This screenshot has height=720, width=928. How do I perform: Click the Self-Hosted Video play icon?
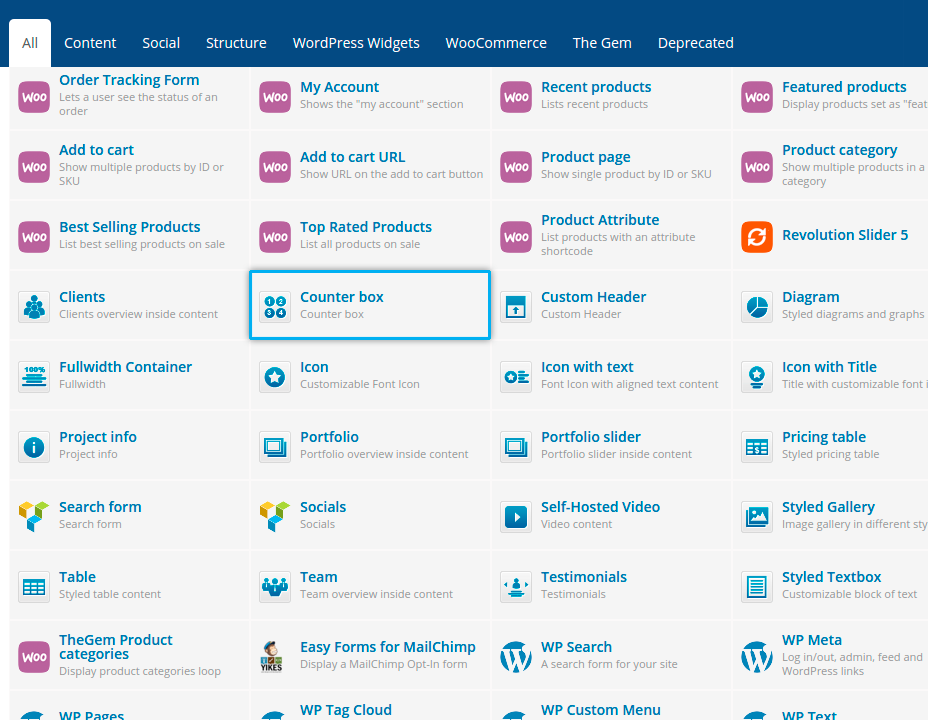point(516,517)
